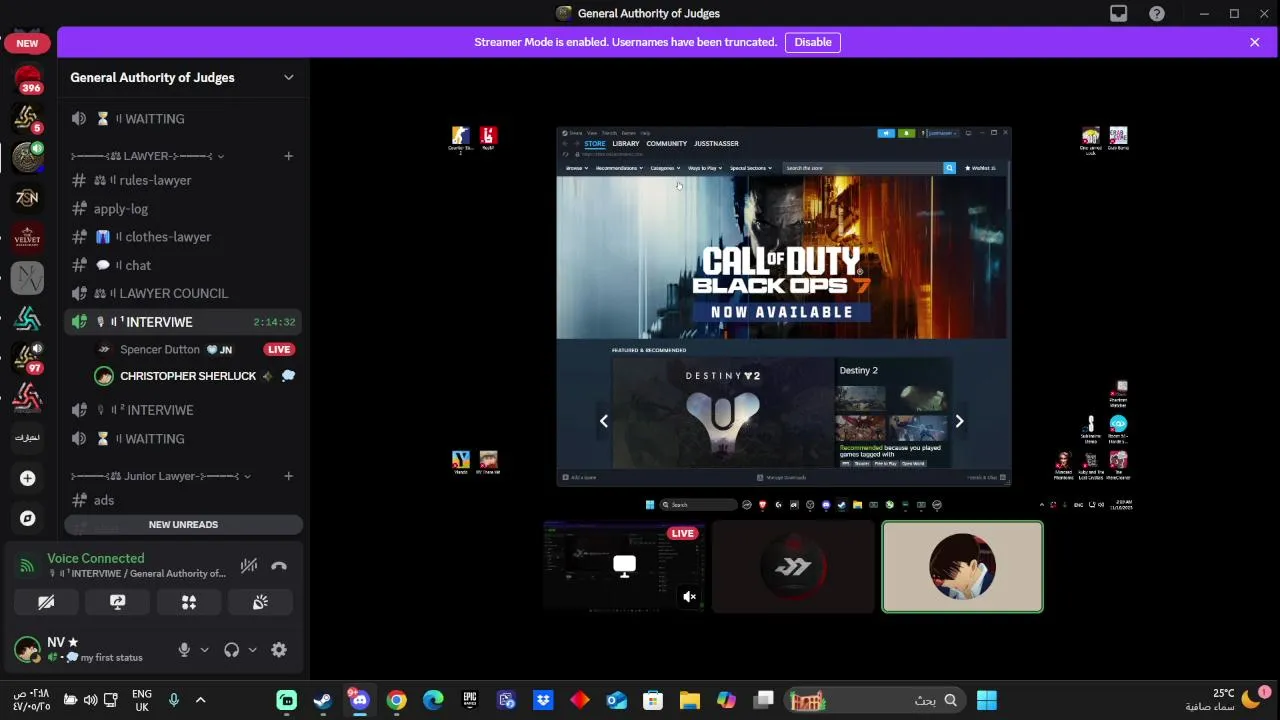Open the VELVET server

click(x=27, y=237)
